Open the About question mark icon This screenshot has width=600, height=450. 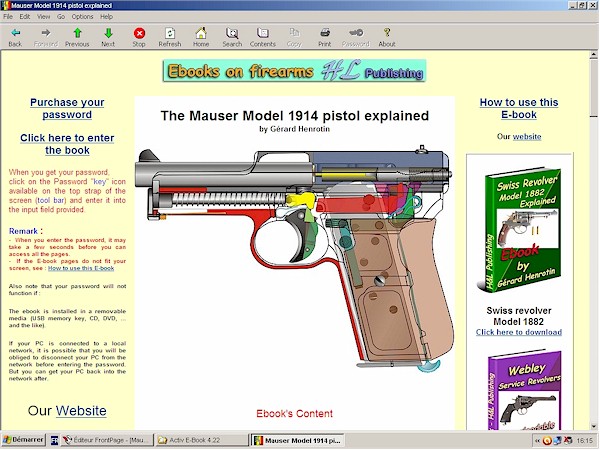(387, 37)
